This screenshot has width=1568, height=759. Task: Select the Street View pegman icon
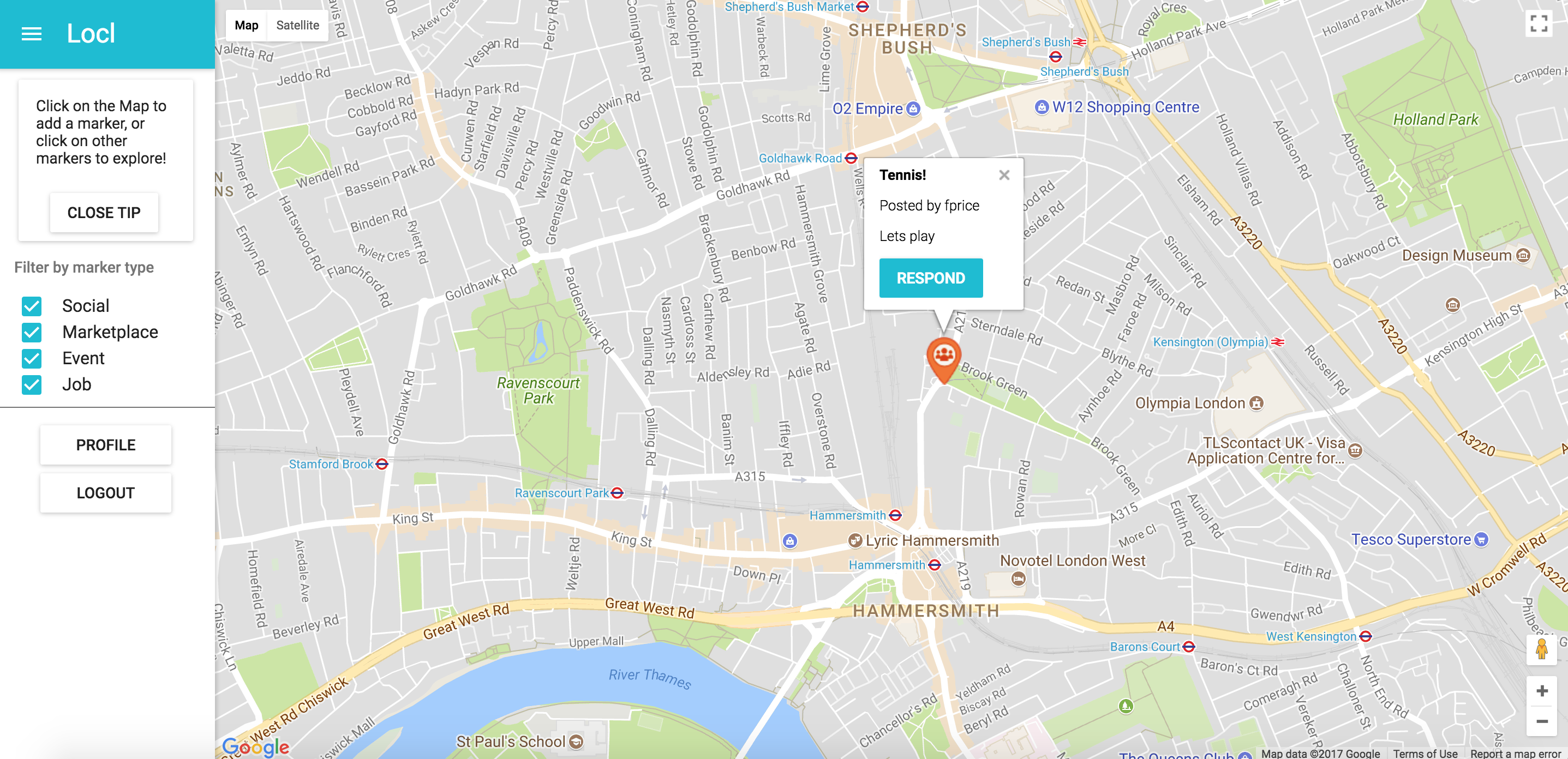pos(1542,649)
